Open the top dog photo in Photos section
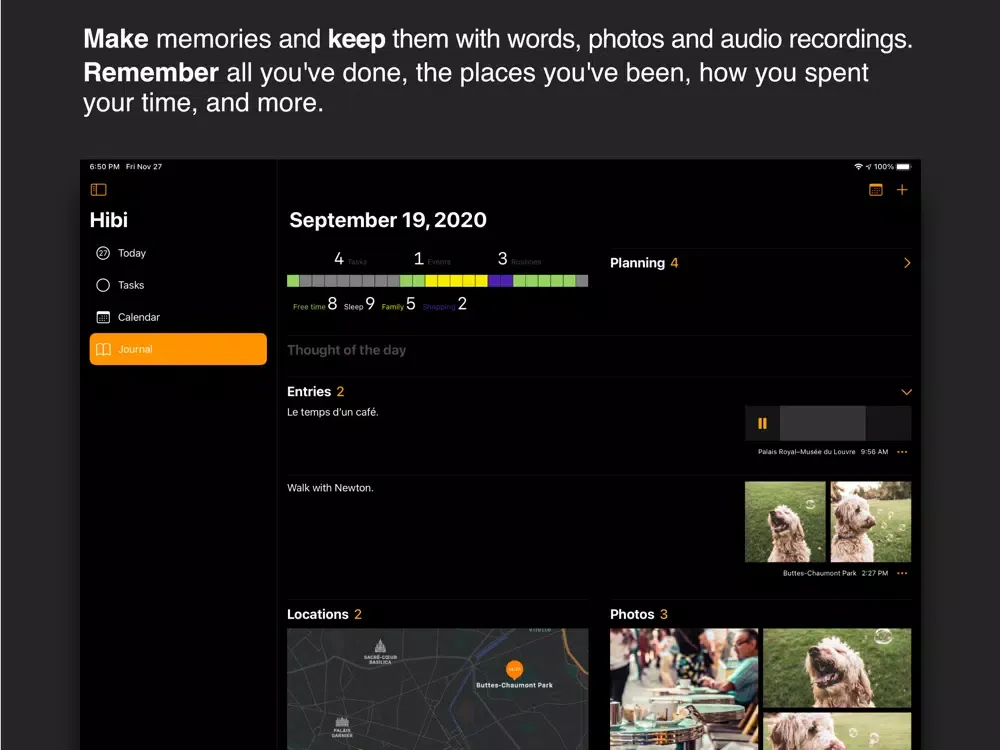Image resolution: width=1000 pixels, height=750 pixels. (x=837, y=668)
